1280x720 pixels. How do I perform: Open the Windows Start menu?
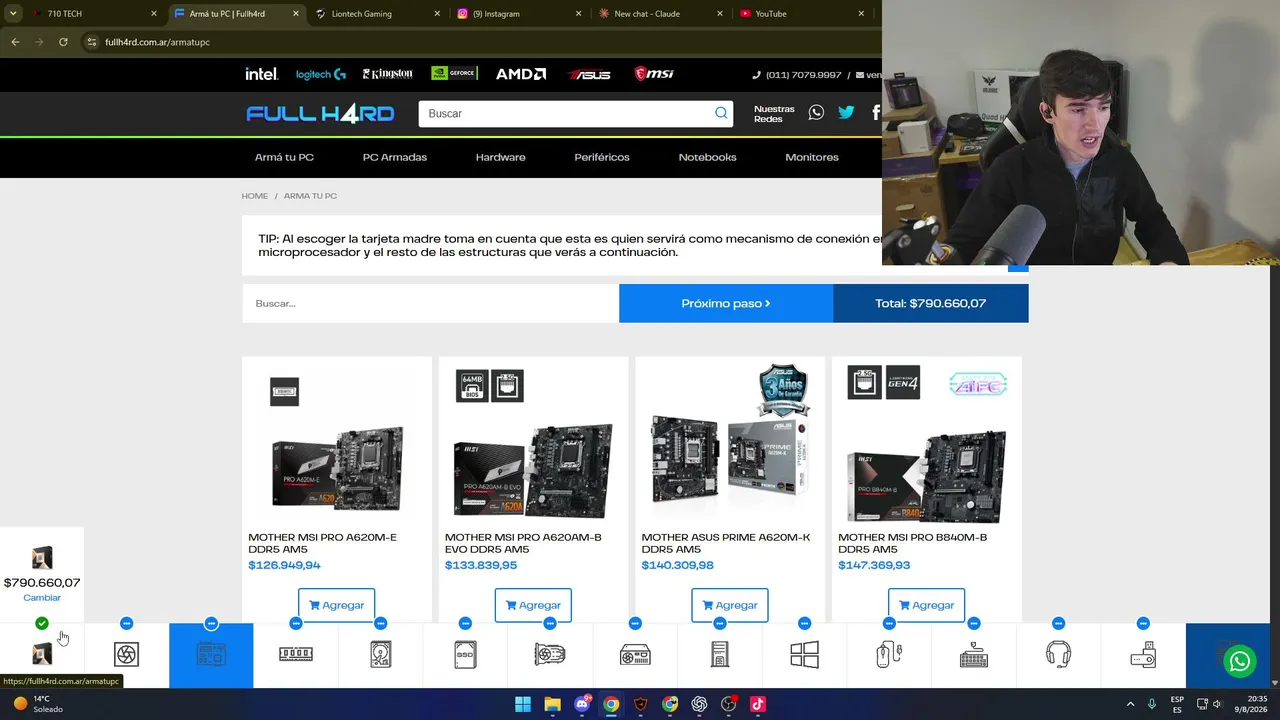click(x=523, y=704)
